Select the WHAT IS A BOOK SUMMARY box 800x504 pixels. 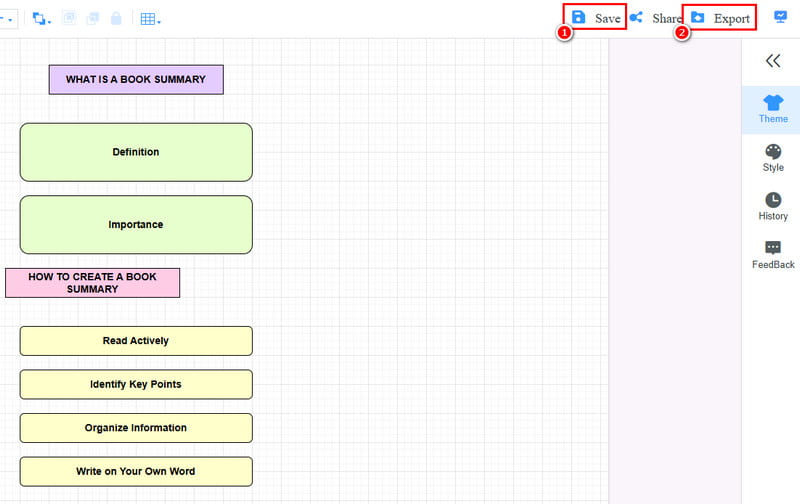pyautogui.click(x=136, y=80)
